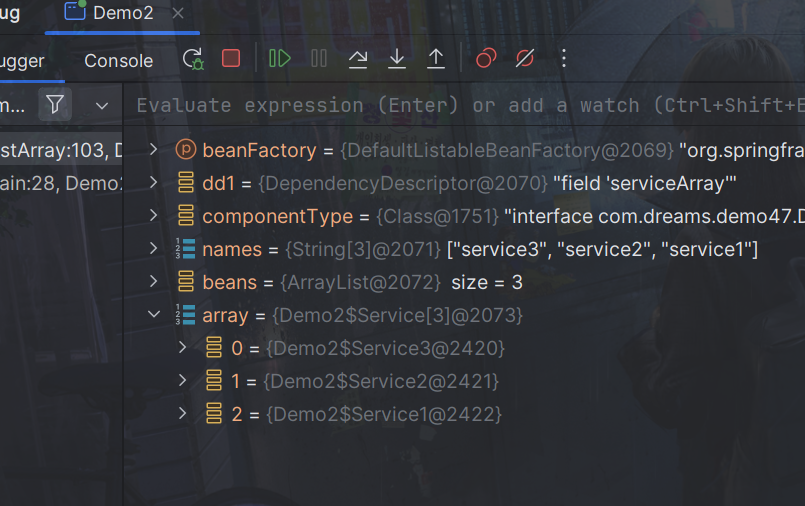
Task: Toggle Mute Breakpoints
Action: pos(525,59)
